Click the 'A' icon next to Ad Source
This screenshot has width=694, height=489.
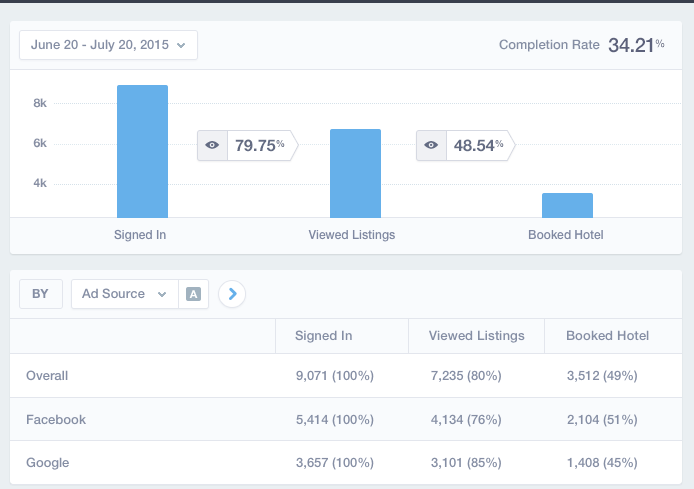pyautogui.click(x=193, y=294)
